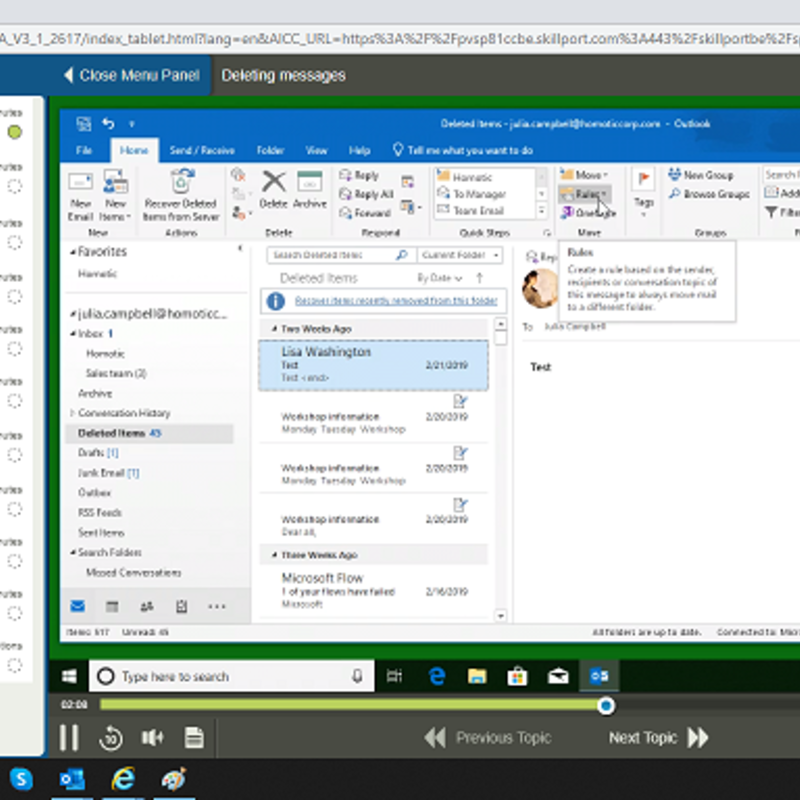Go to Next Topic
The image size is (800, 800).
coord(659,738)
